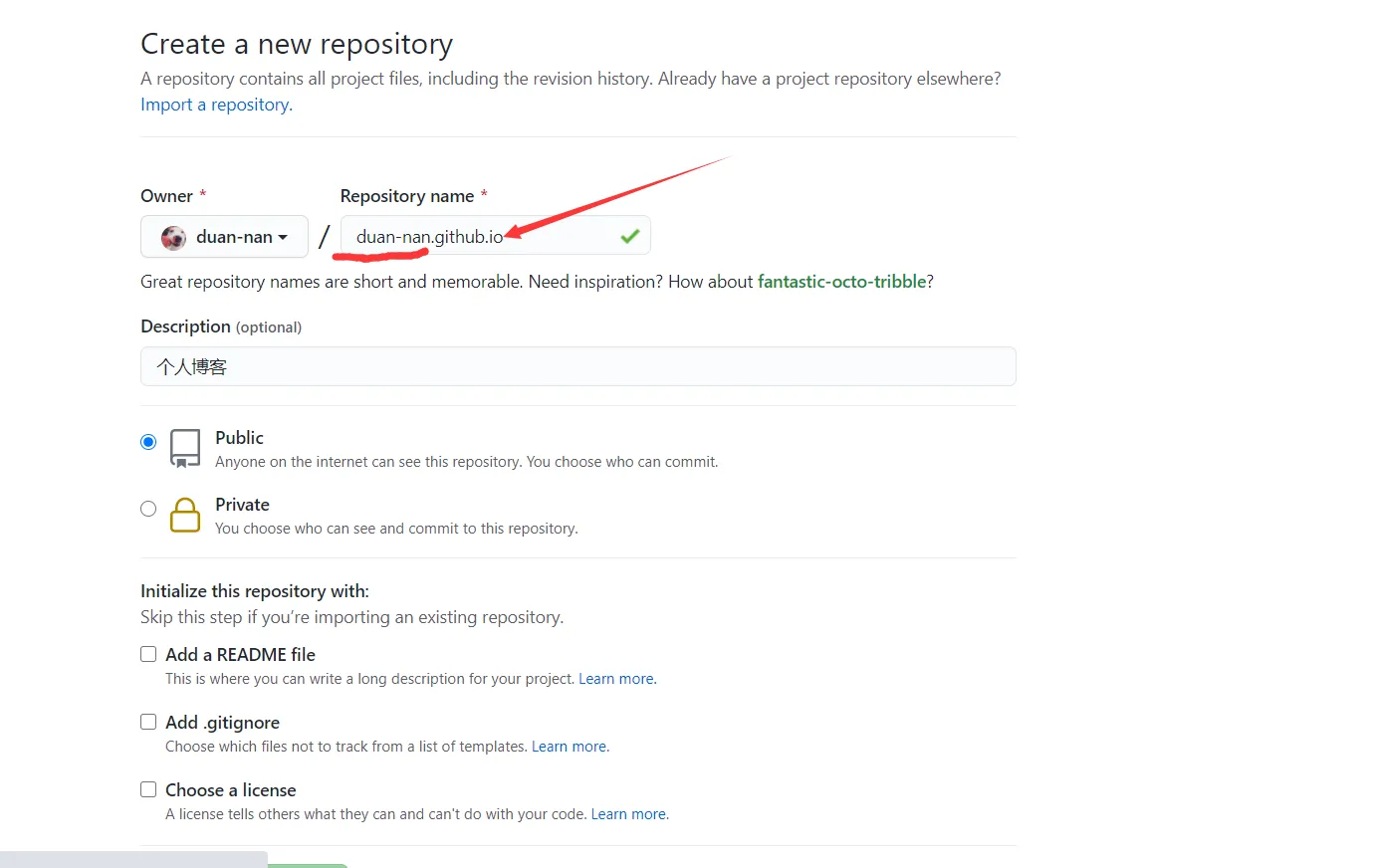Viewport: 1377px width, 868px height.
Task: Select the Public radio button
Action: pos(148,442)
